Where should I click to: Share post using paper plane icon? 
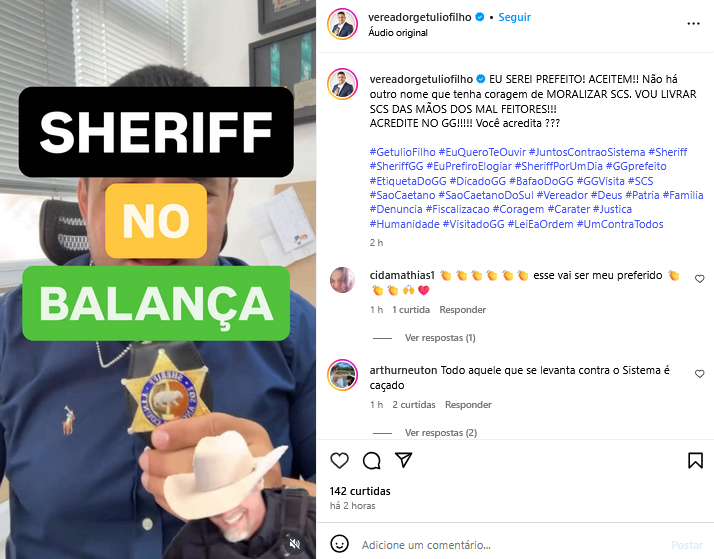pos(403,460)
